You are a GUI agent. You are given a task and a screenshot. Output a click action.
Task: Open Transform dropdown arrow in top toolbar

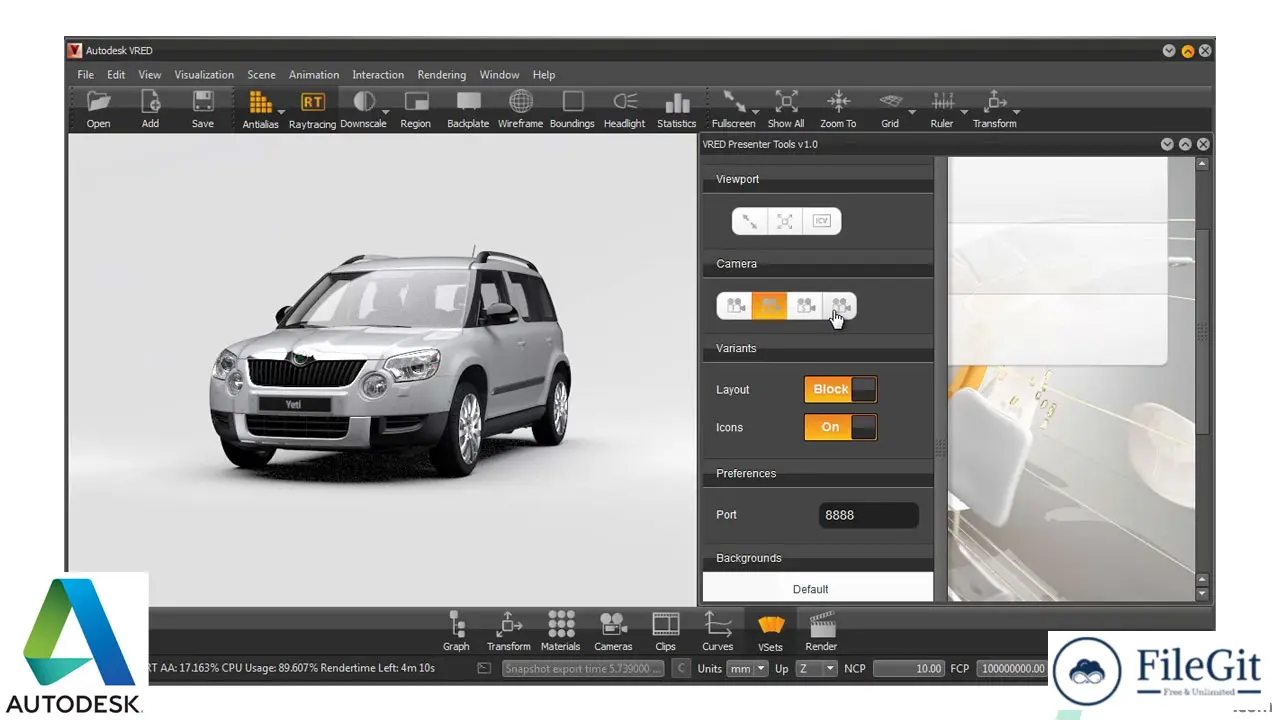coord(1016,112)
